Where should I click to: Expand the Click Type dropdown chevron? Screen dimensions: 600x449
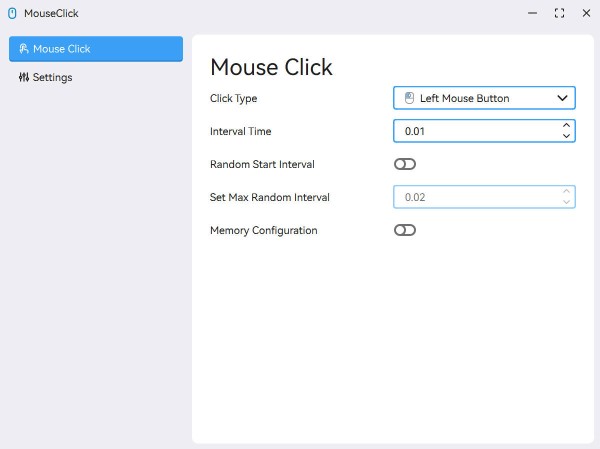pos(562,98)
